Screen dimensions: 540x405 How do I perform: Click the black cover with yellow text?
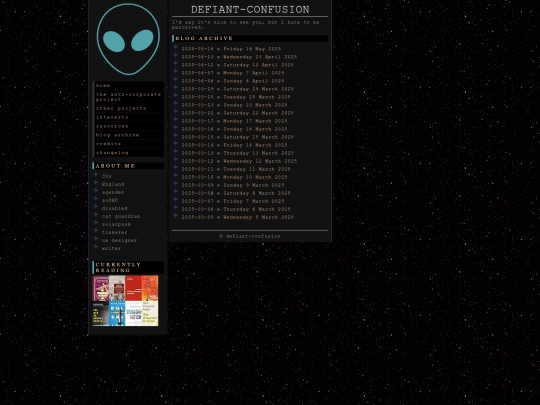click(x=101, y=313)
